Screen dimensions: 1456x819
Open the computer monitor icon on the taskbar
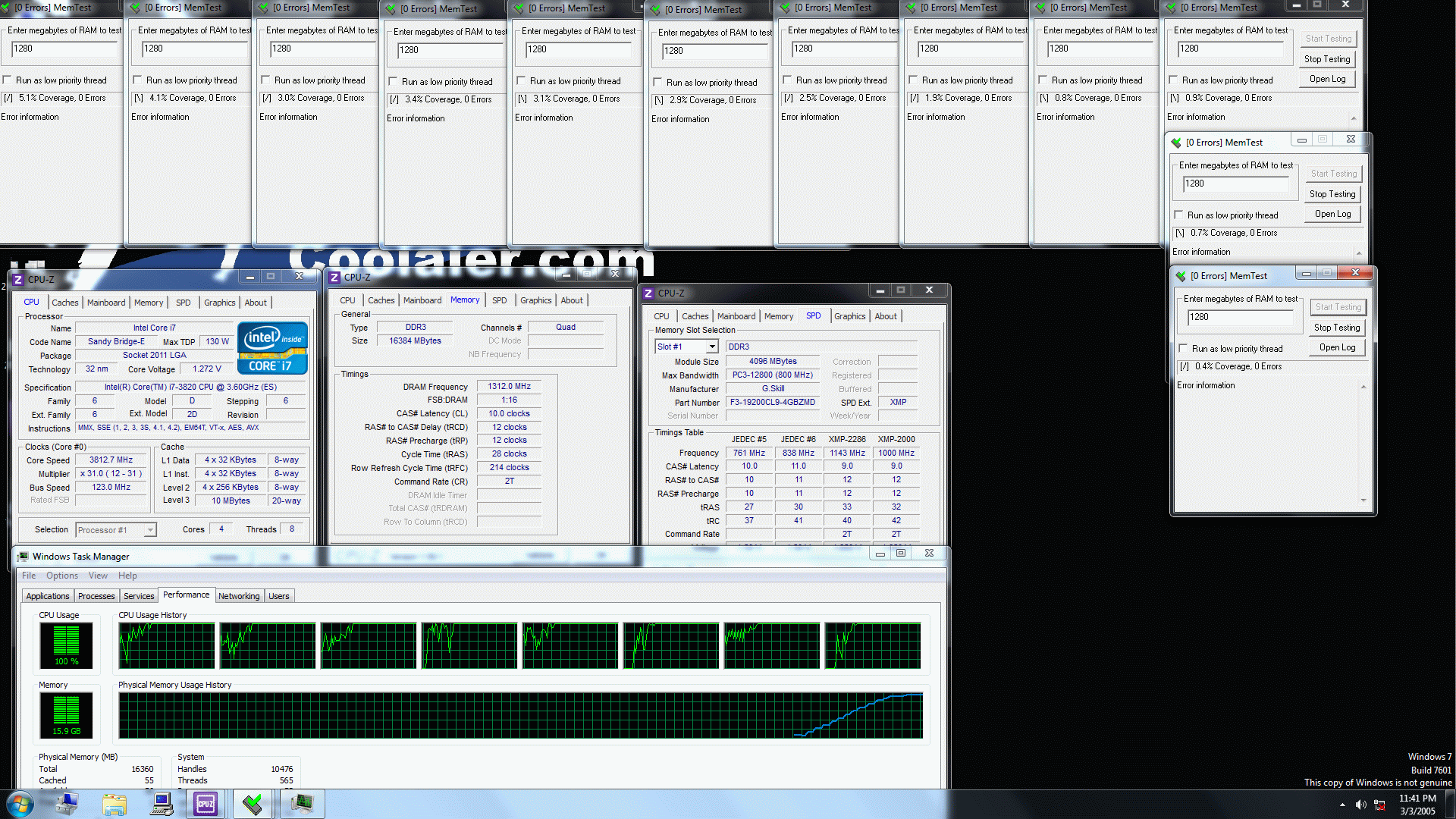[162, 804]
